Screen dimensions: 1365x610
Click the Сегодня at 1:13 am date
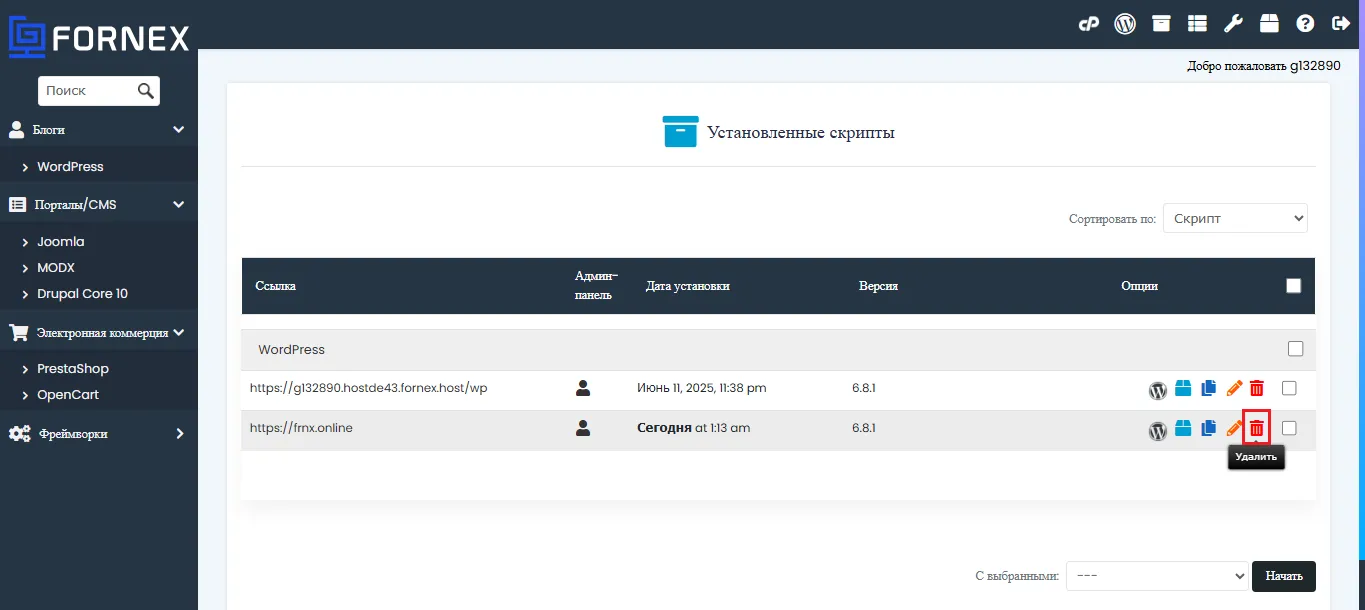(x=693, y=428)
